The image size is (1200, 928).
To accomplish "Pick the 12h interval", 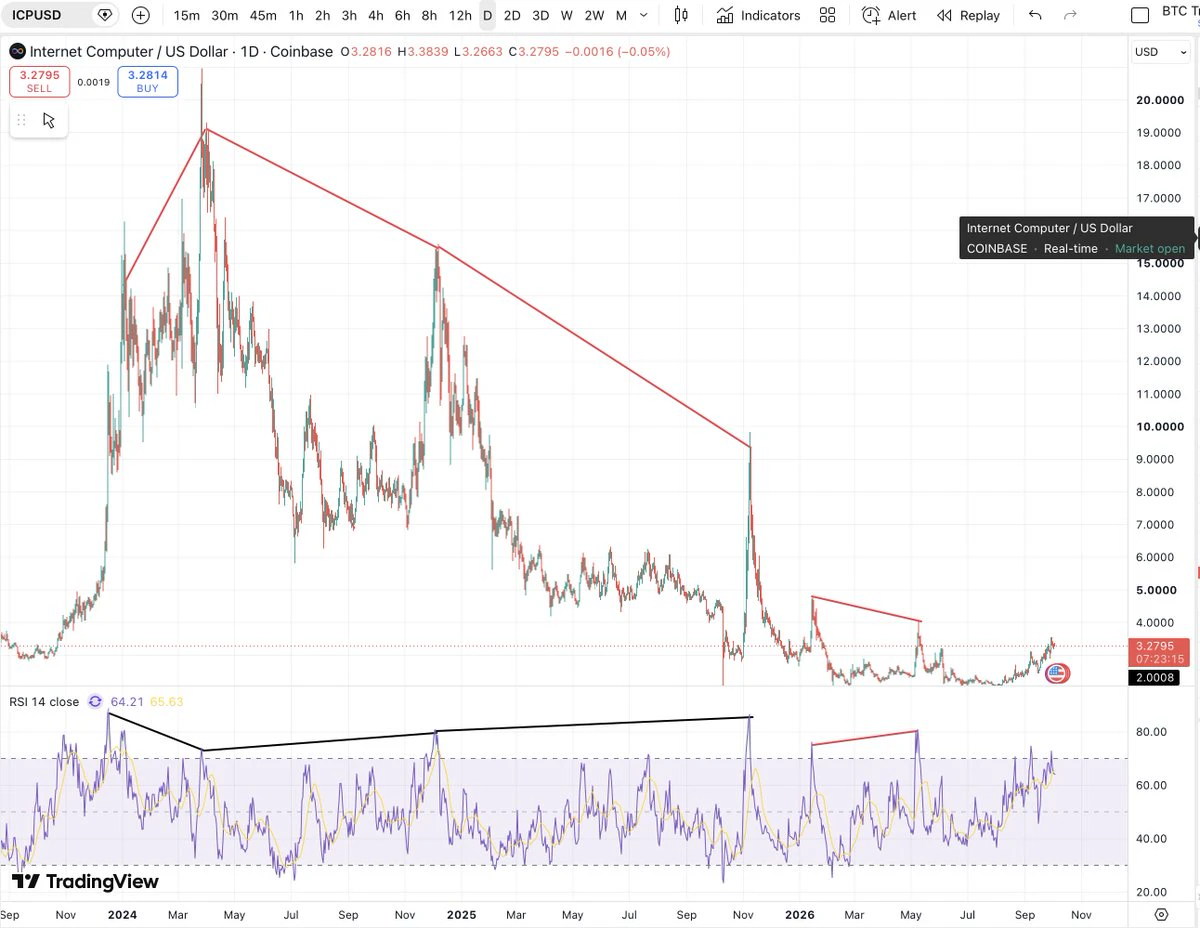I will click(x=460, y=15).
